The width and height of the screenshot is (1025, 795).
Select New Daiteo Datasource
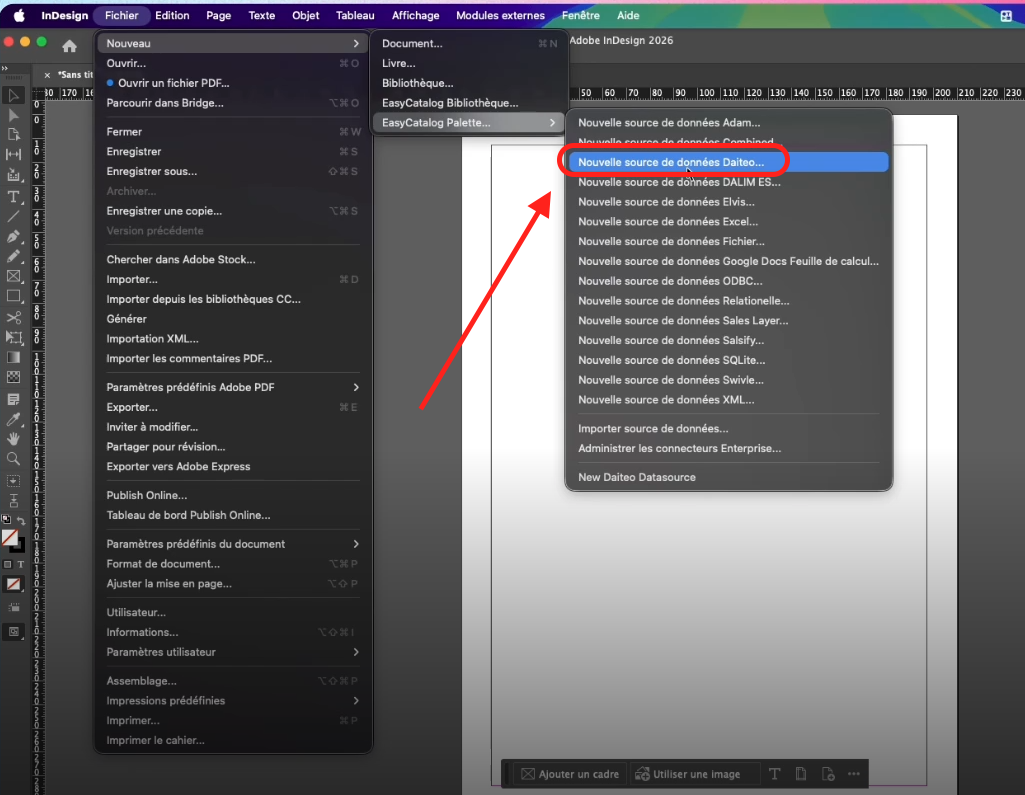tap(728, 477)
